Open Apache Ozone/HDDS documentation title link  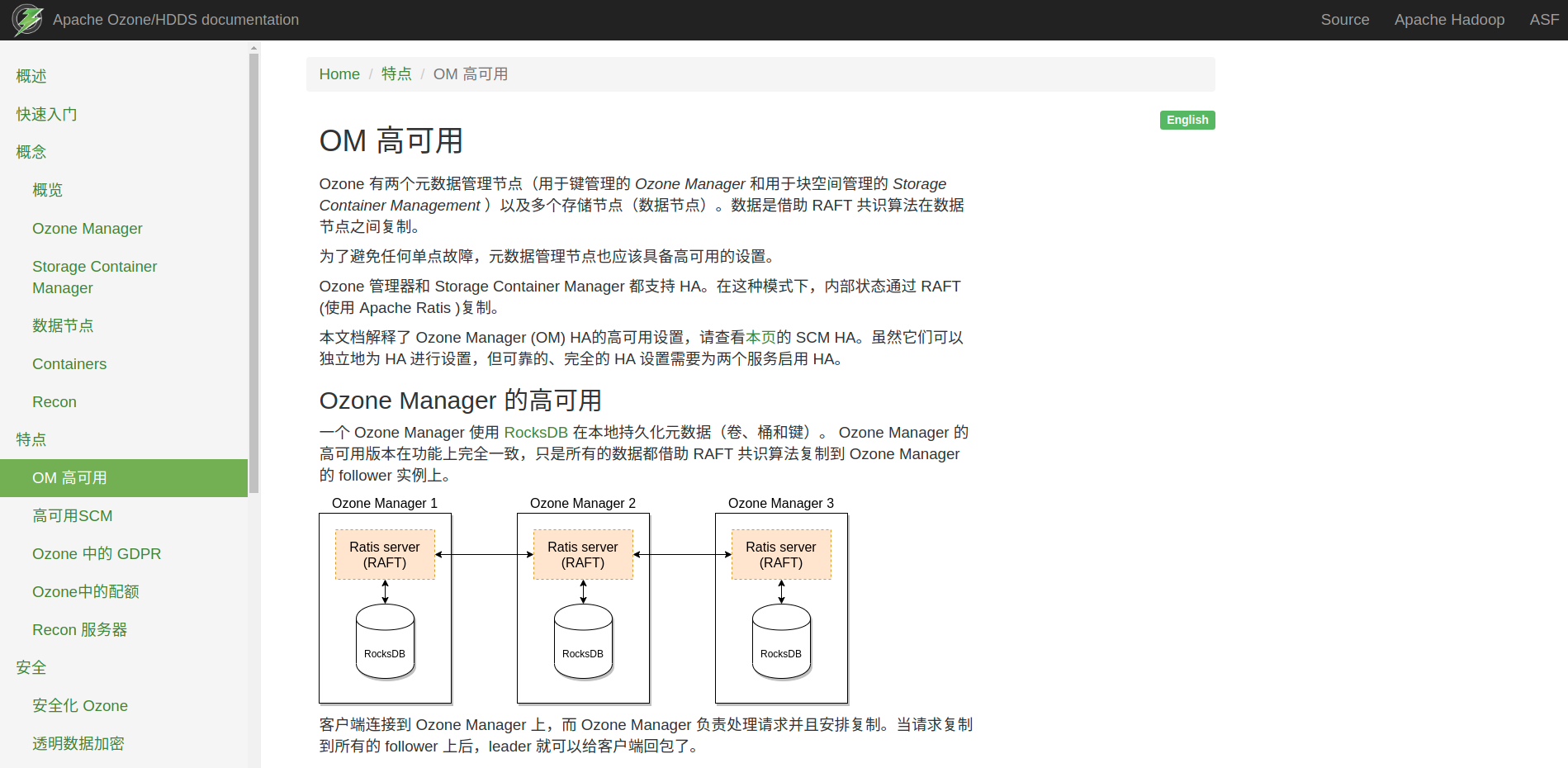point(176,20)
